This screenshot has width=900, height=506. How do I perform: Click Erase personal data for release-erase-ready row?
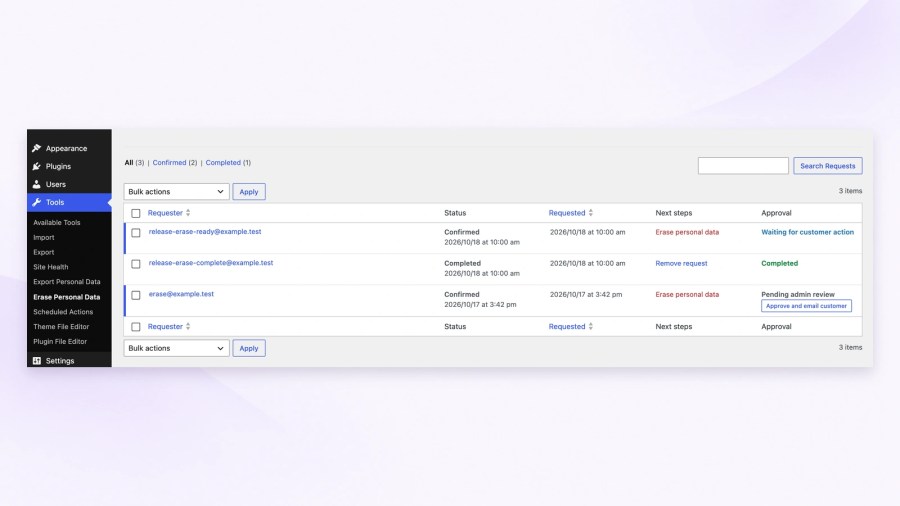[x=687, y=232]
